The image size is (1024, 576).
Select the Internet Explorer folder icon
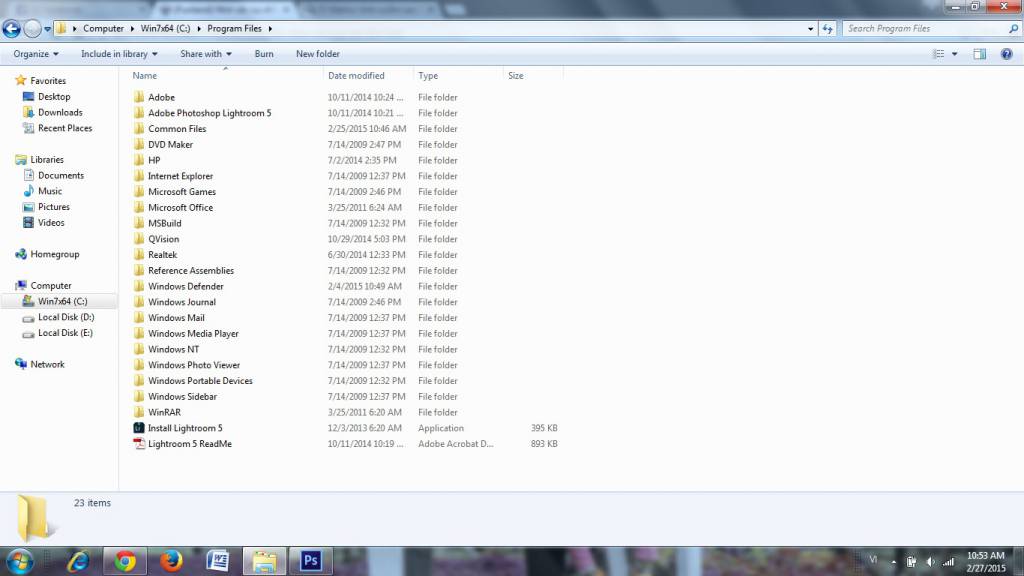[138, 176]
